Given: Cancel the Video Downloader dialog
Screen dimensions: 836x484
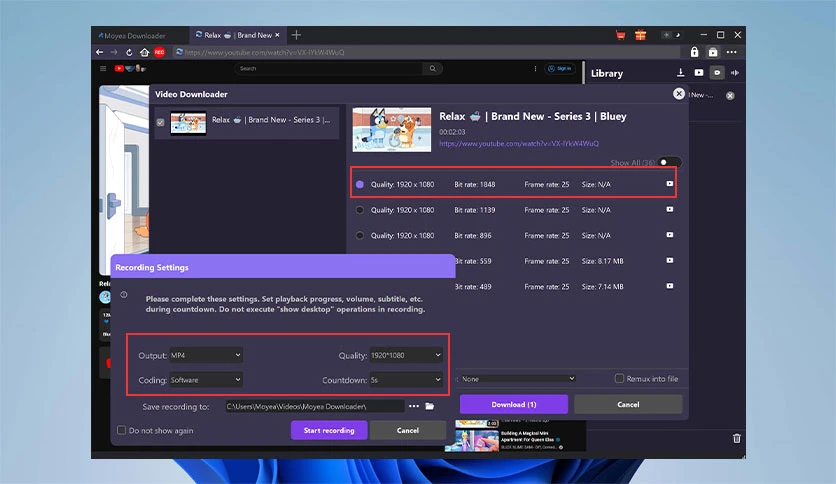Looking at the screenshot, I should point(628,405).
